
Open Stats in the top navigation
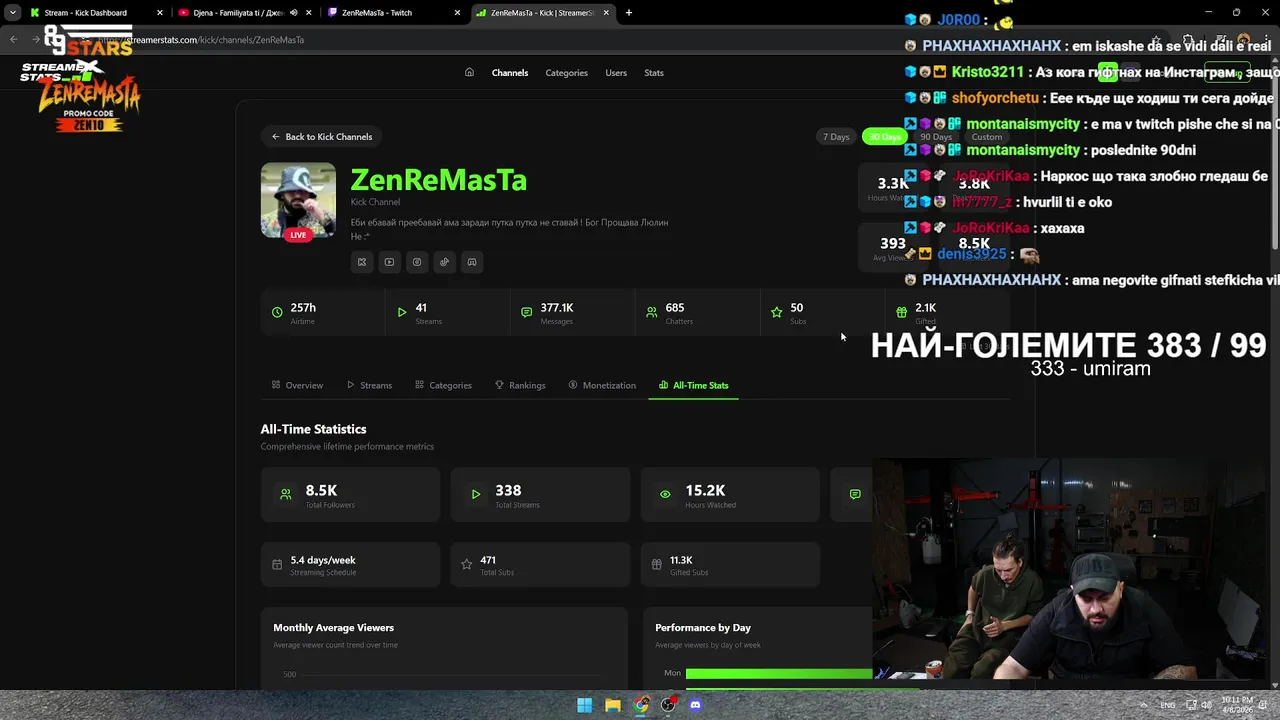pyautogui.click(x=654, y=73)
